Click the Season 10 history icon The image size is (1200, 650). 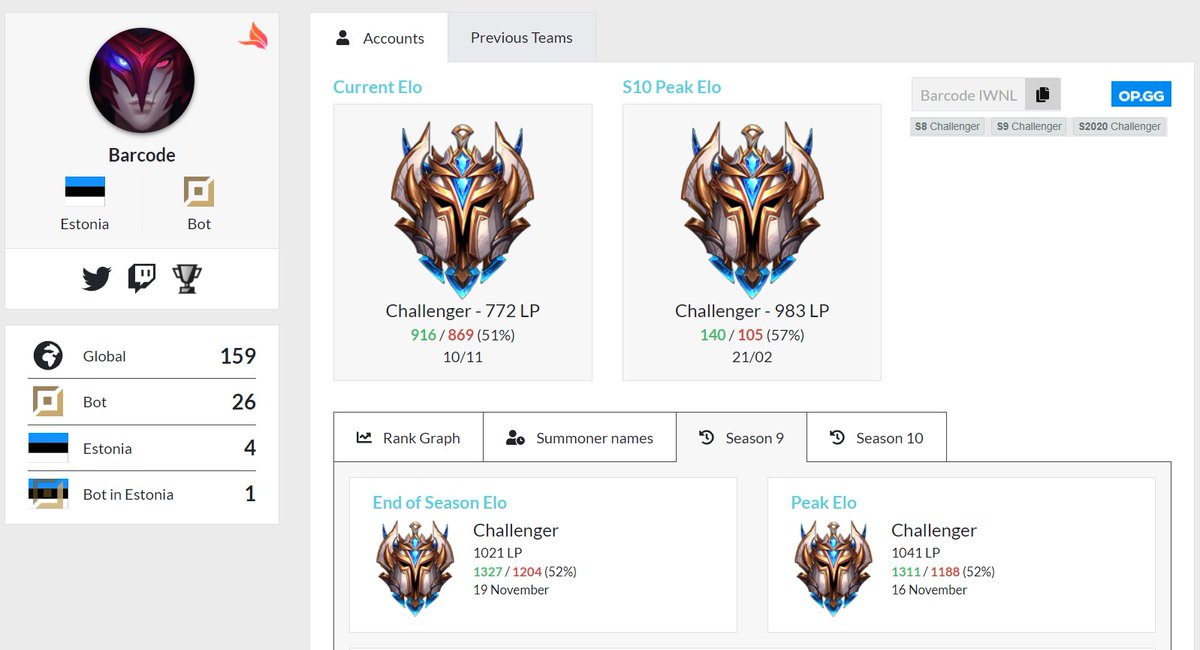(x=837, y=438)
